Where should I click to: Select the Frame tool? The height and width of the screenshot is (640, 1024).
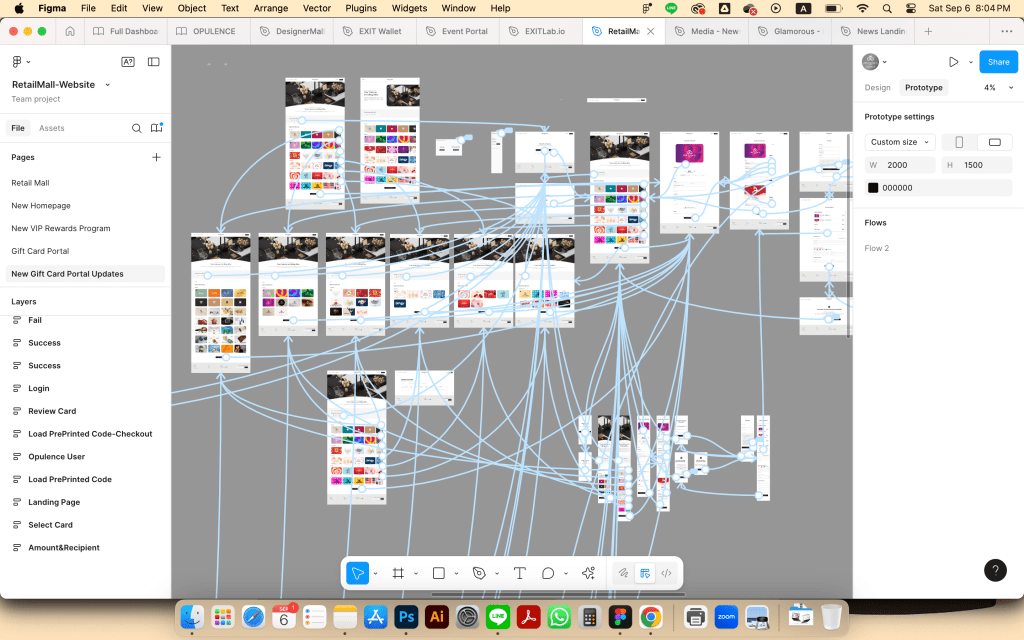(398, 573)
